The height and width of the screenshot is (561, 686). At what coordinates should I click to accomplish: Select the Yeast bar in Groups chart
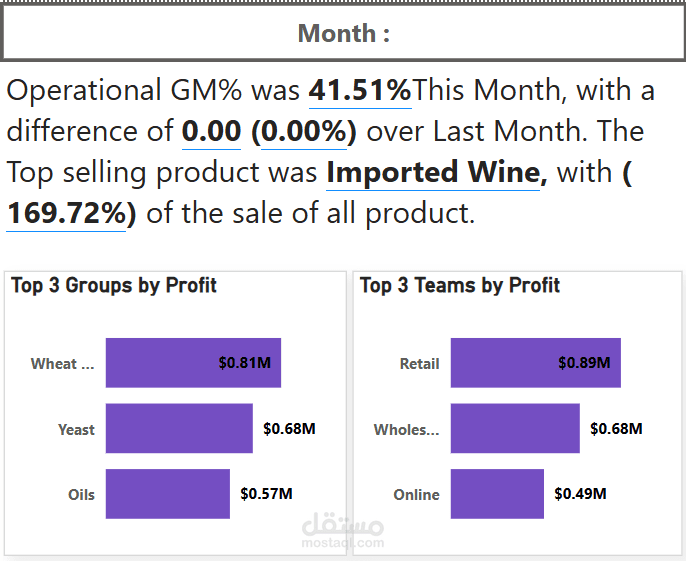click(179, 429)
